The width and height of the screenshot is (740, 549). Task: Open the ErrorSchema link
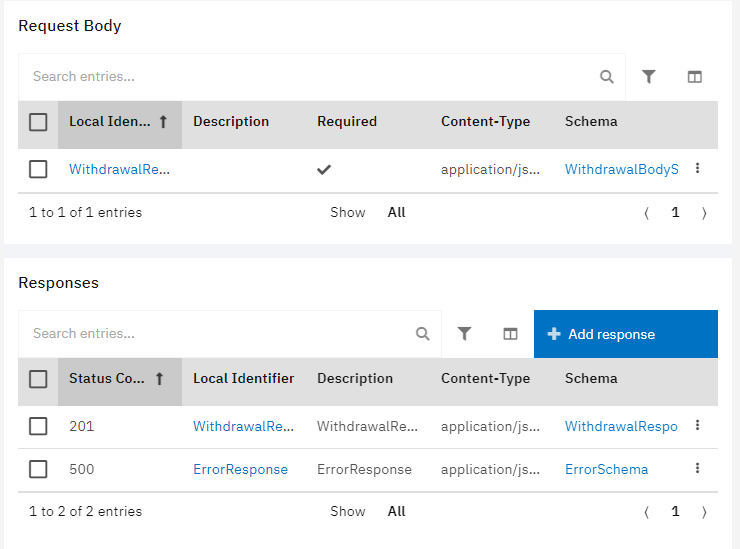(606, 469)
